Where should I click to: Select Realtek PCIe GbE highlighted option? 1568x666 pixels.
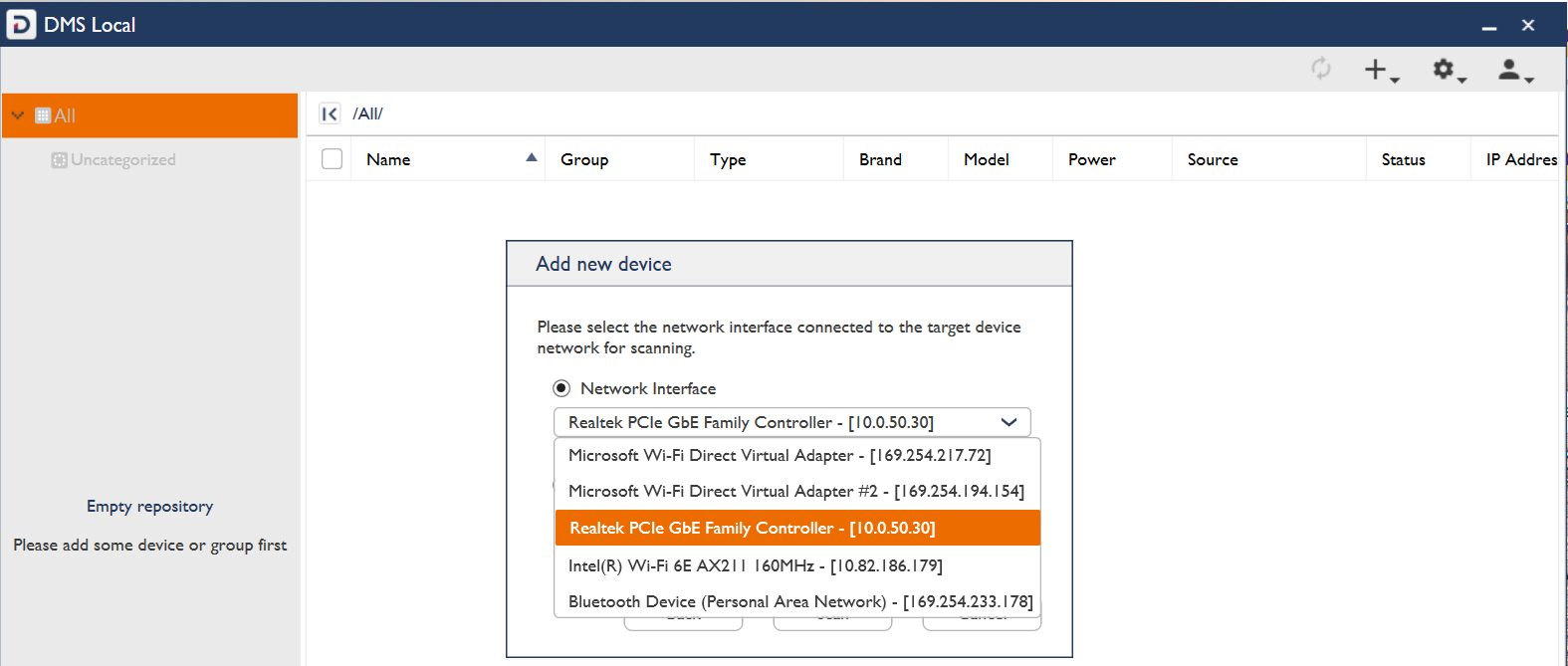(752, 528)
